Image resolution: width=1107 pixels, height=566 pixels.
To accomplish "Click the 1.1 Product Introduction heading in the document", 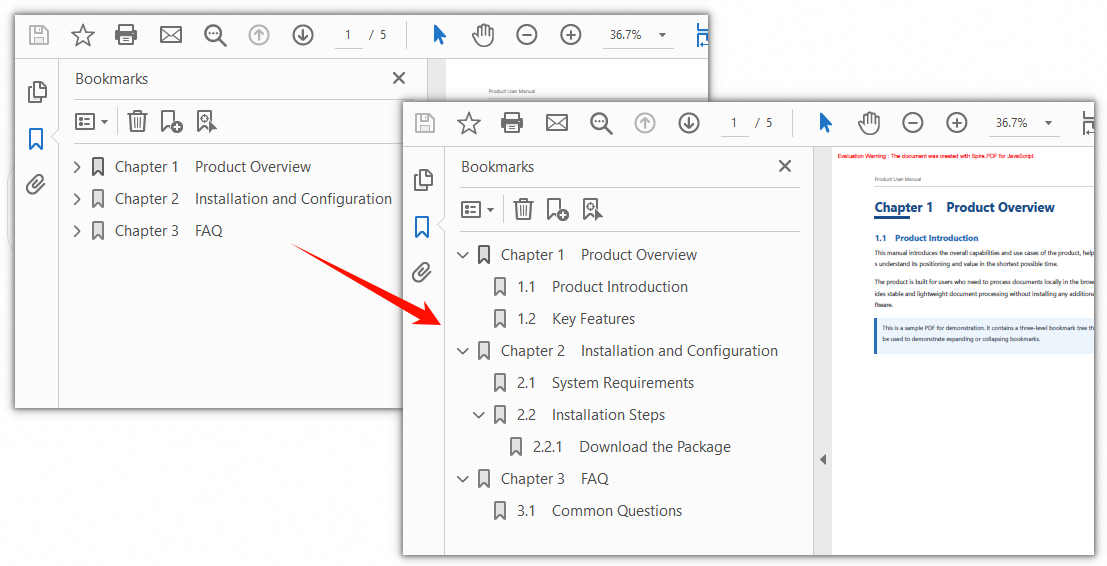I will click(x=926, y=238).
